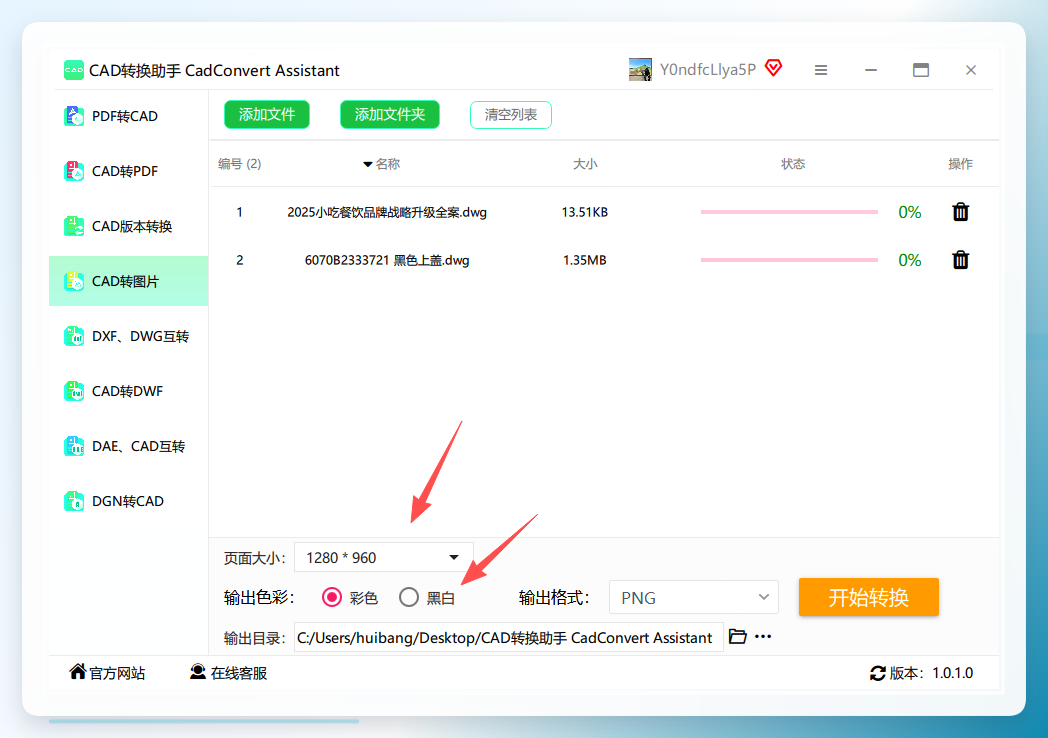Click the 清空列表 button

point(511,114)
